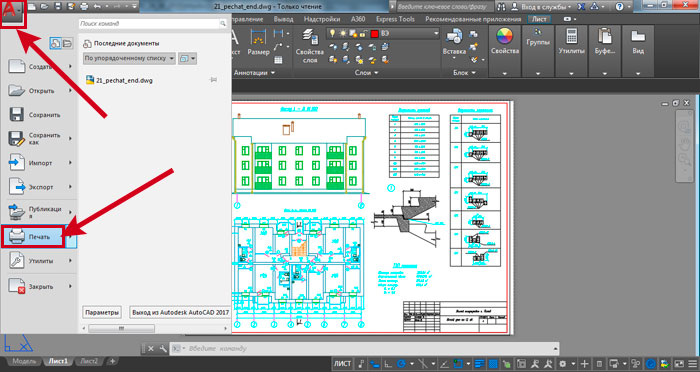Toggle hardware acceleration blue icon in status bar
Viewport: 700px width, 372px height.
tap(651, 364)
